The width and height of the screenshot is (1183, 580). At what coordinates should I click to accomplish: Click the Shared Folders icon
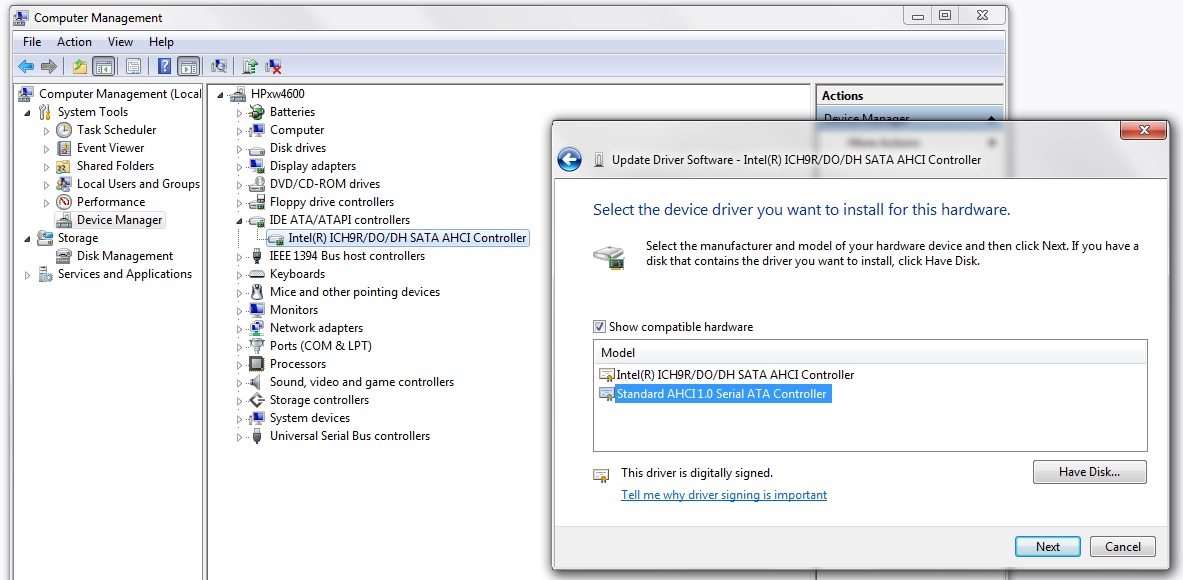coord(64,166)
